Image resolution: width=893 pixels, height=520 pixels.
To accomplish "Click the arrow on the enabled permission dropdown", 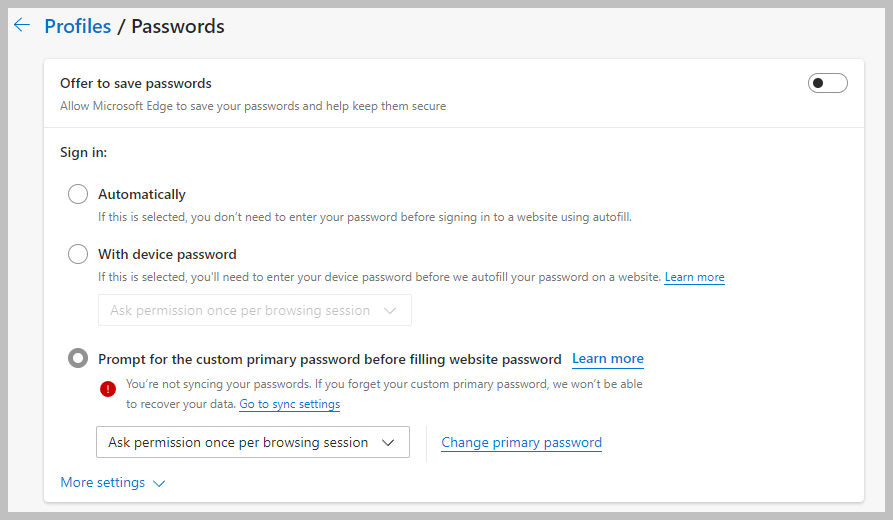I will (389, 443).
